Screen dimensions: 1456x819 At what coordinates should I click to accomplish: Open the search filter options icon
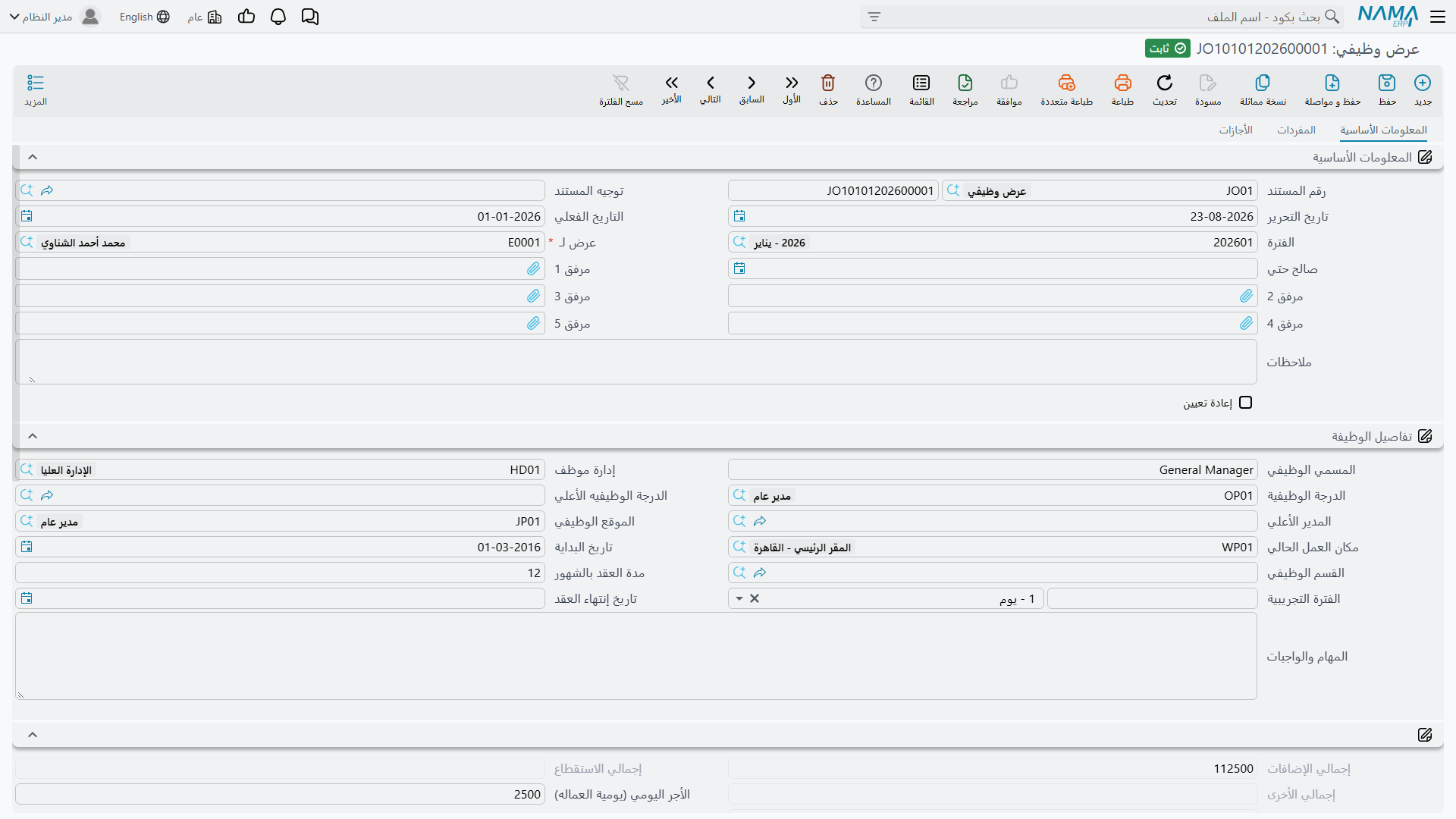(874, 17)
